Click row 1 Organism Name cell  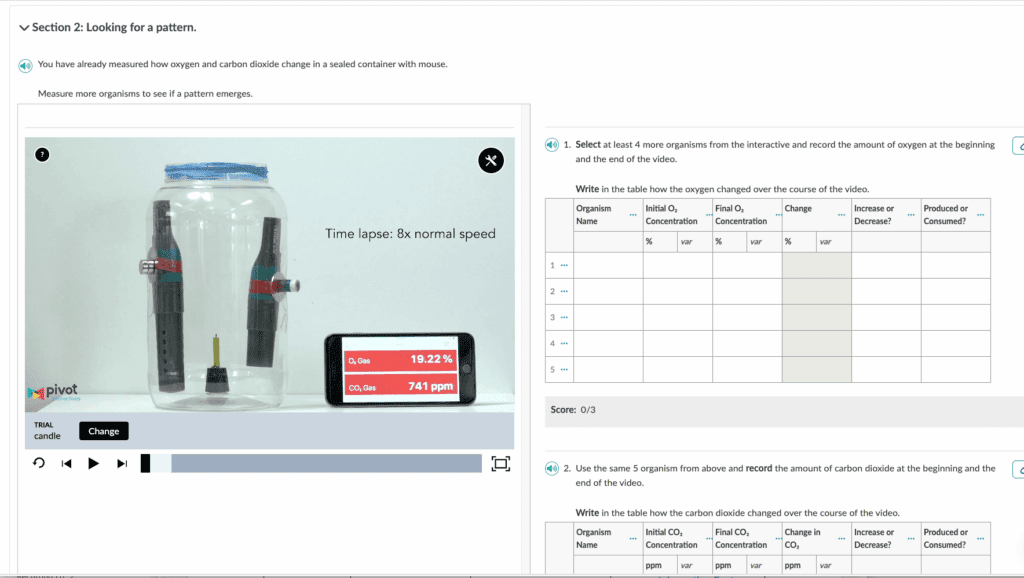point(608,265)
